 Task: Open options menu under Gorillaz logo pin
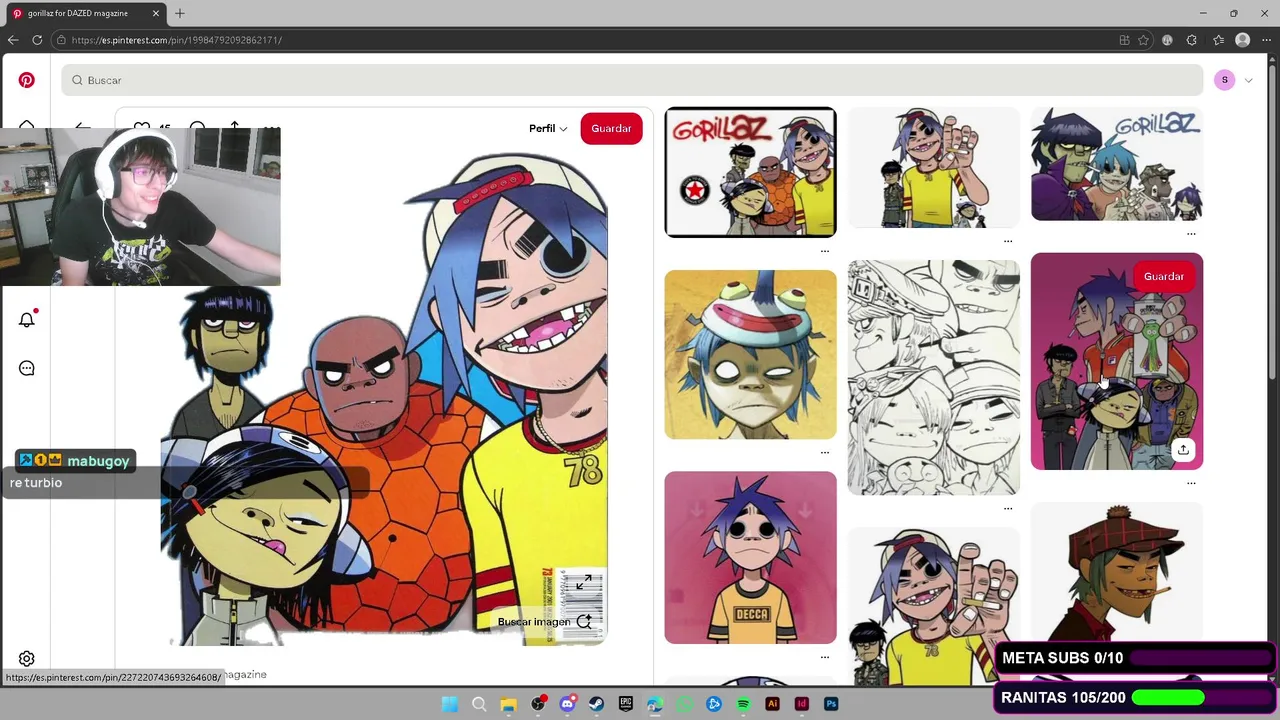(825, 251)
